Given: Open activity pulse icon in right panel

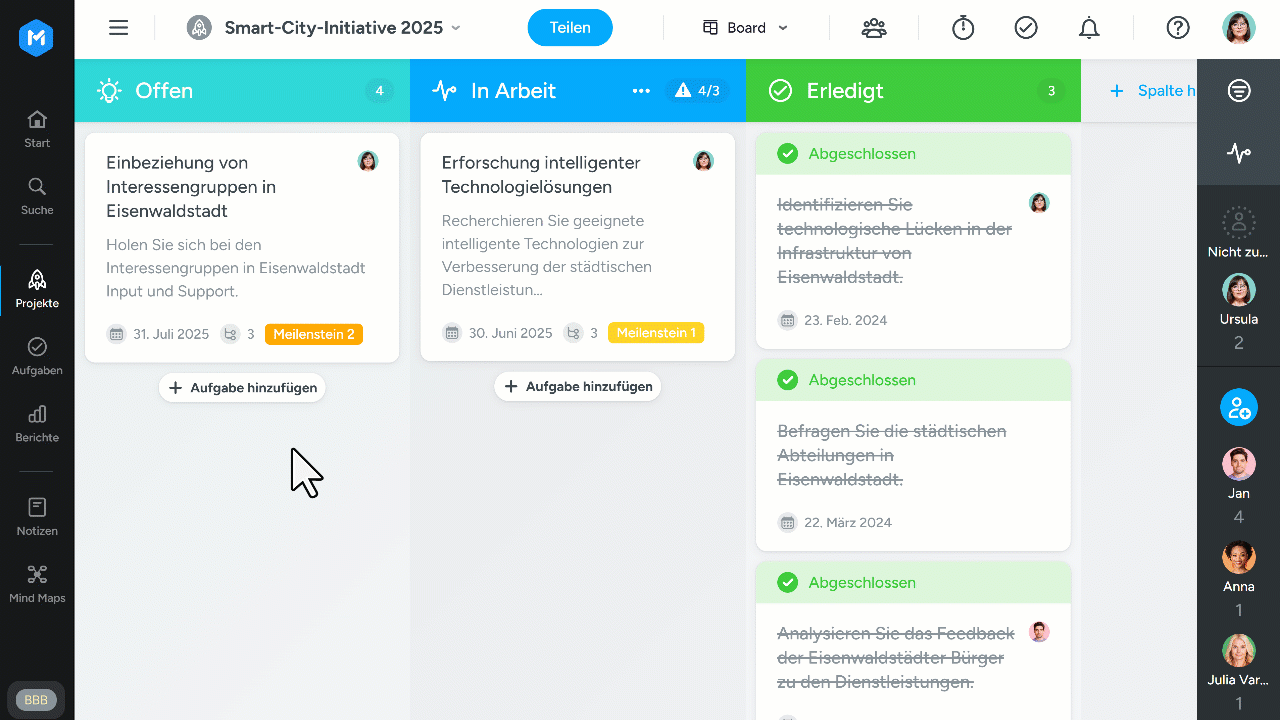Looking at the screenshot, I should pos(1239,154).
